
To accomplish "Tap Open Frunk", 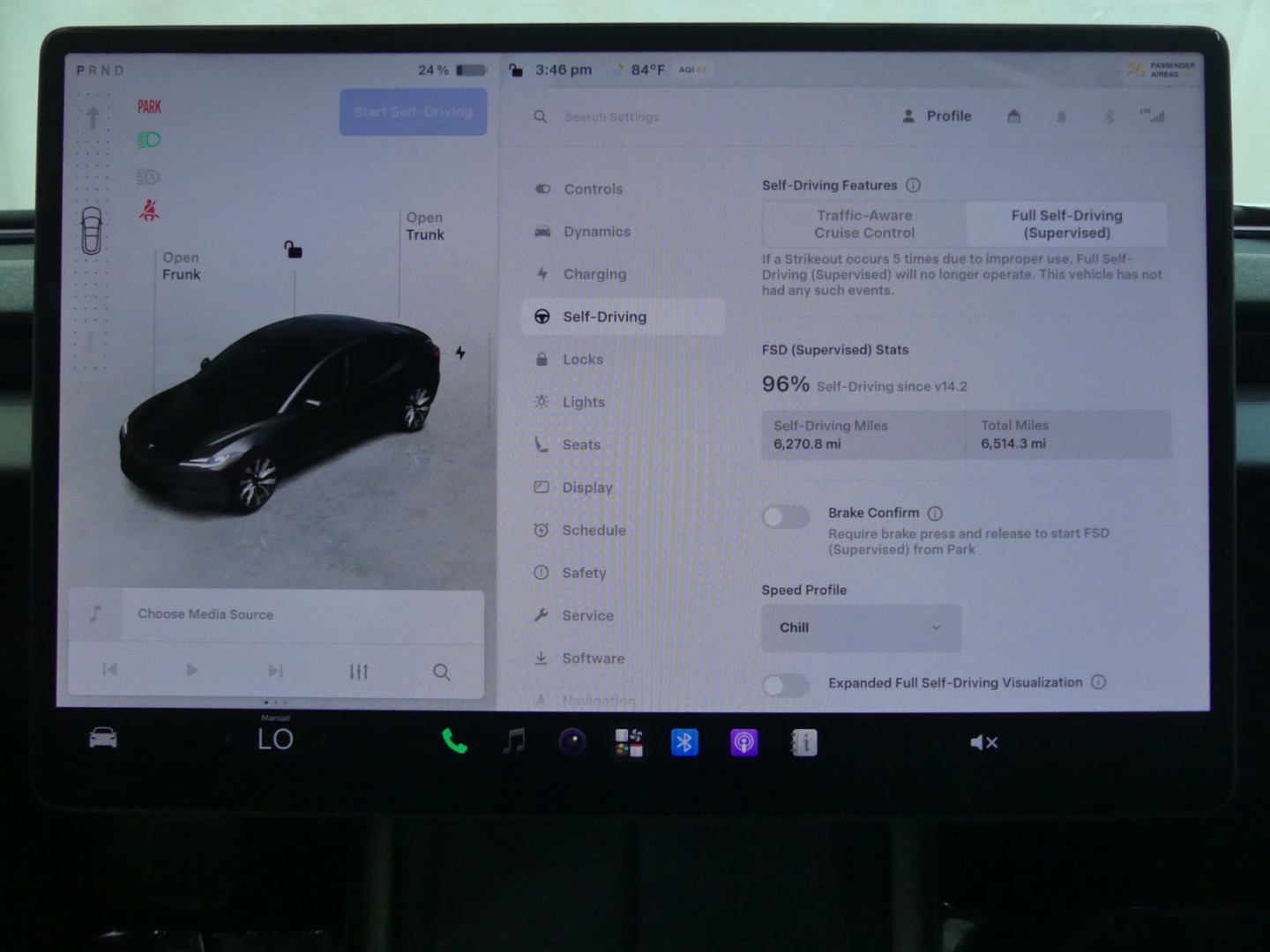I will click(x=181, y=266).
